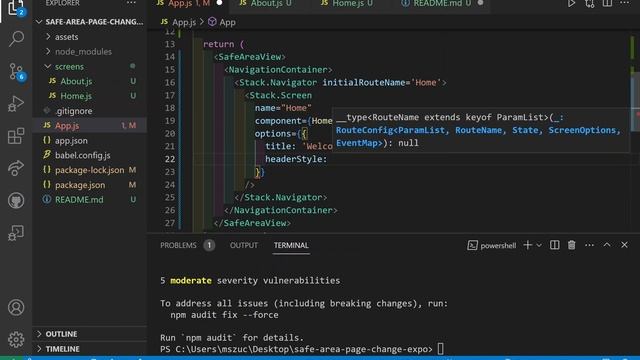Click App.js in the breadcrumb
Viewport: 640px width, 360px height.
[x=178, y=22]
